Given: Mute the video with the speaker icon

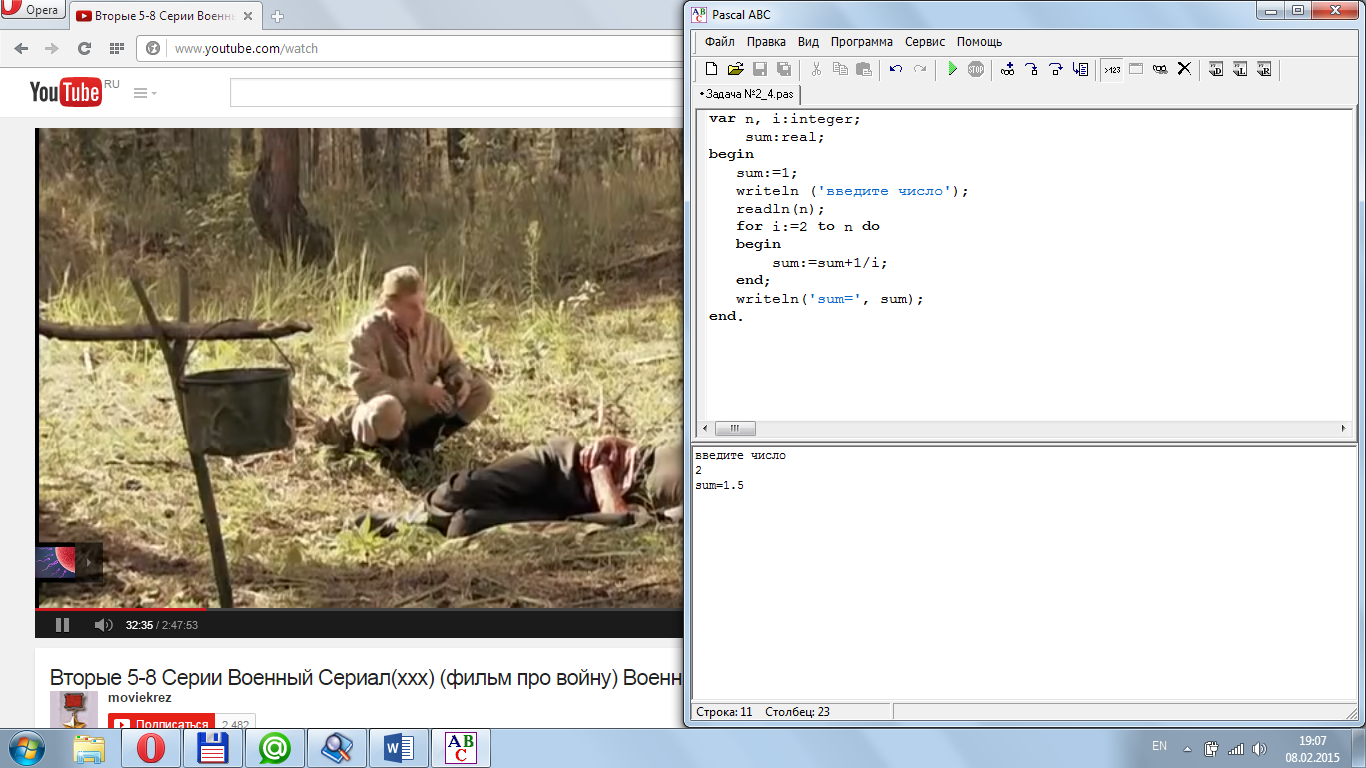Looking at the screenshot, I should [103, 625].
